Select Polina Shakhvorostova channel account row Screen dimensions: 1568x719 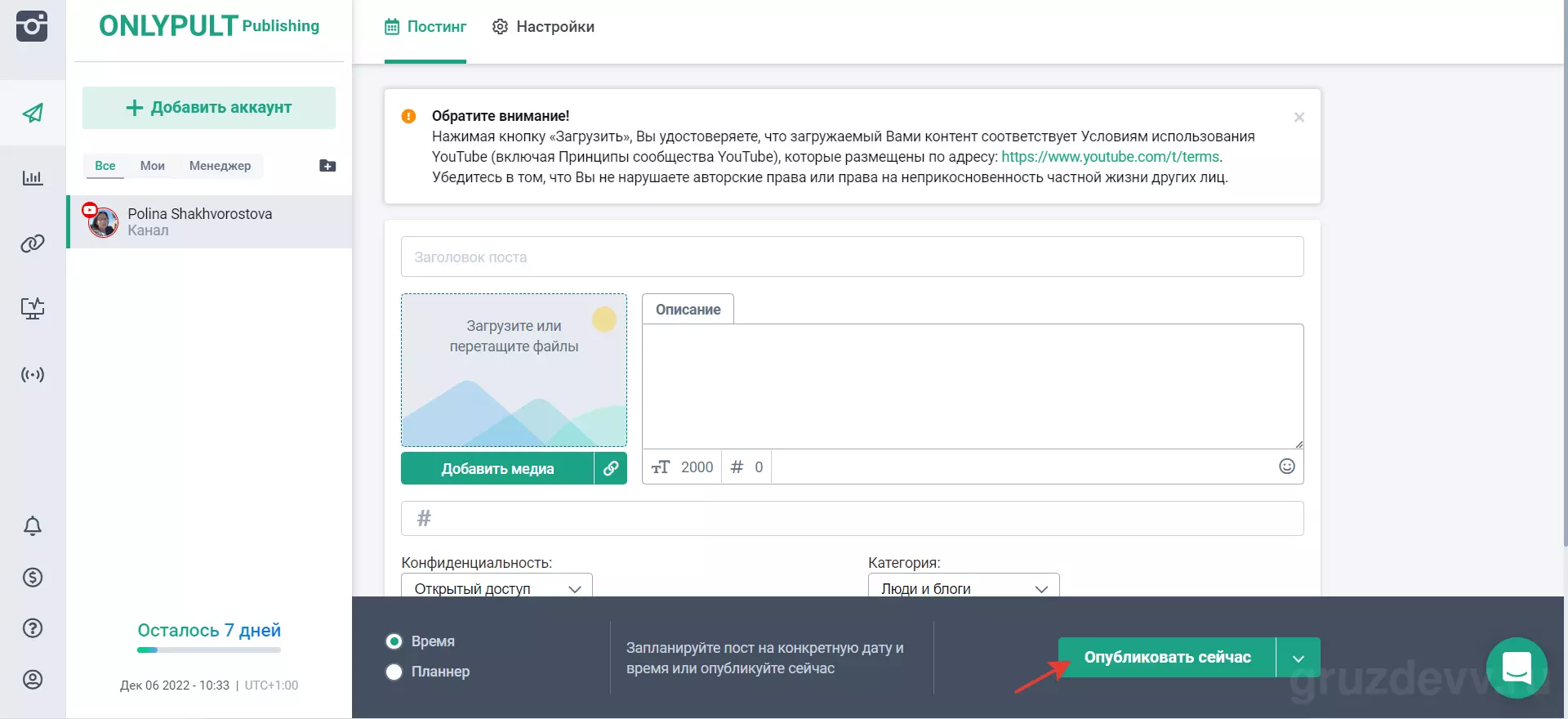pos(209,221)
